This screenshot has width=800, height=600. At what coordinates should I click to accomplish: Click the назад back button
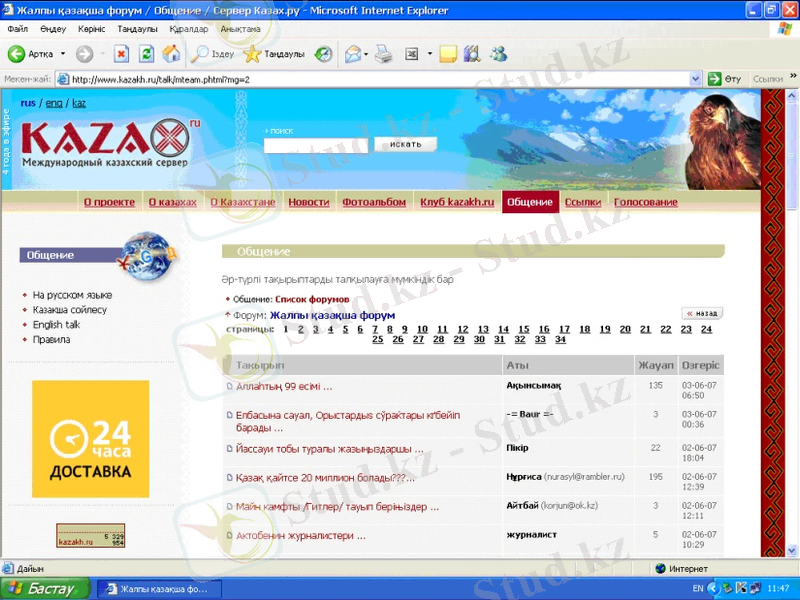click(702, 313)
